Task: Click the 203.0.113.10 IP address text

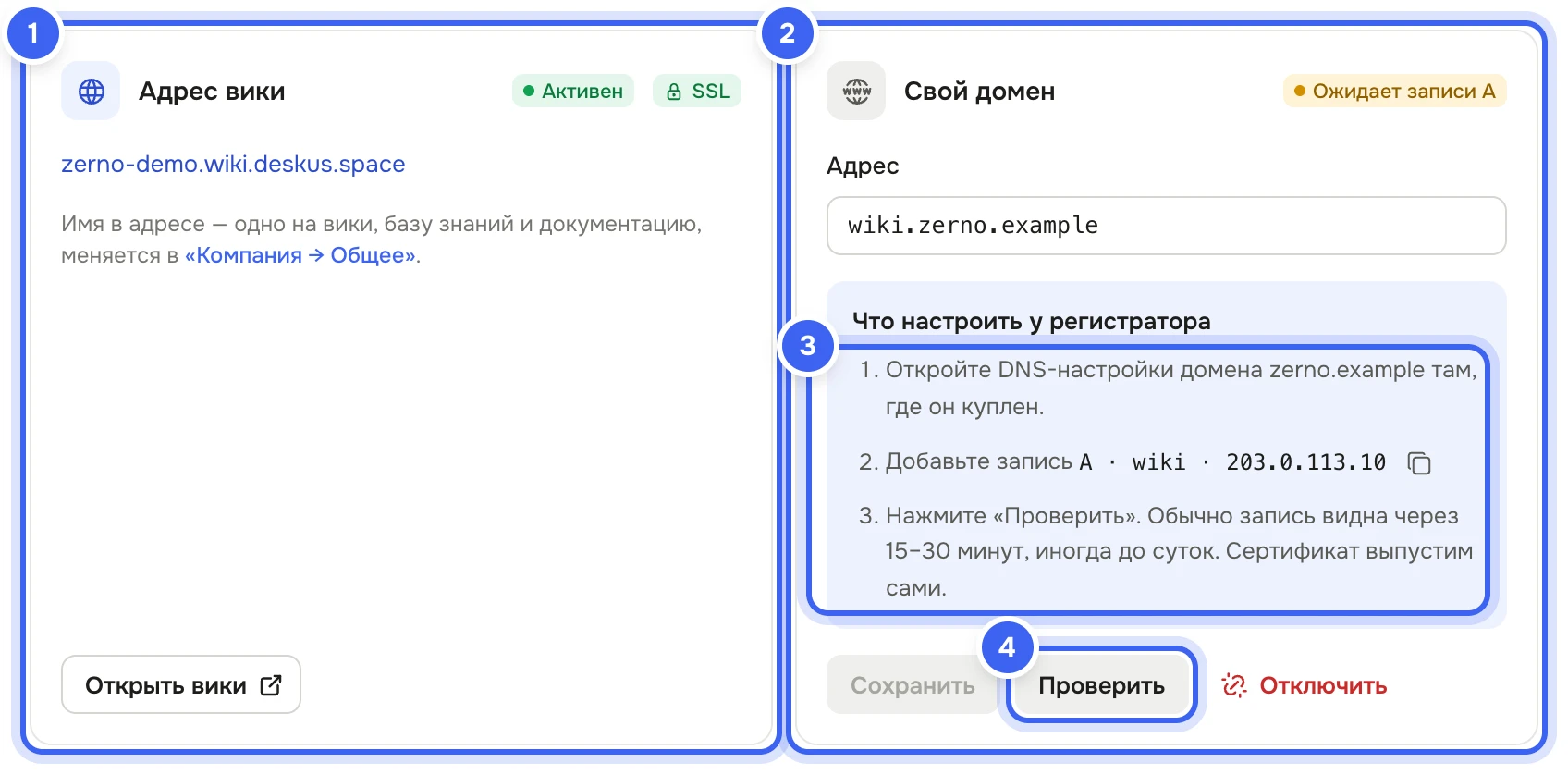Action: [1305, 462]
